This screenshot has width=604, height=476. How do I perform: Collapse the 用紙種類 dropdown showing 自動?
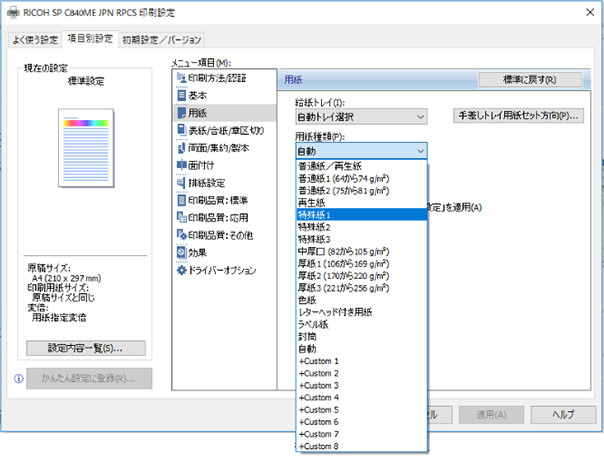(361, 151)
